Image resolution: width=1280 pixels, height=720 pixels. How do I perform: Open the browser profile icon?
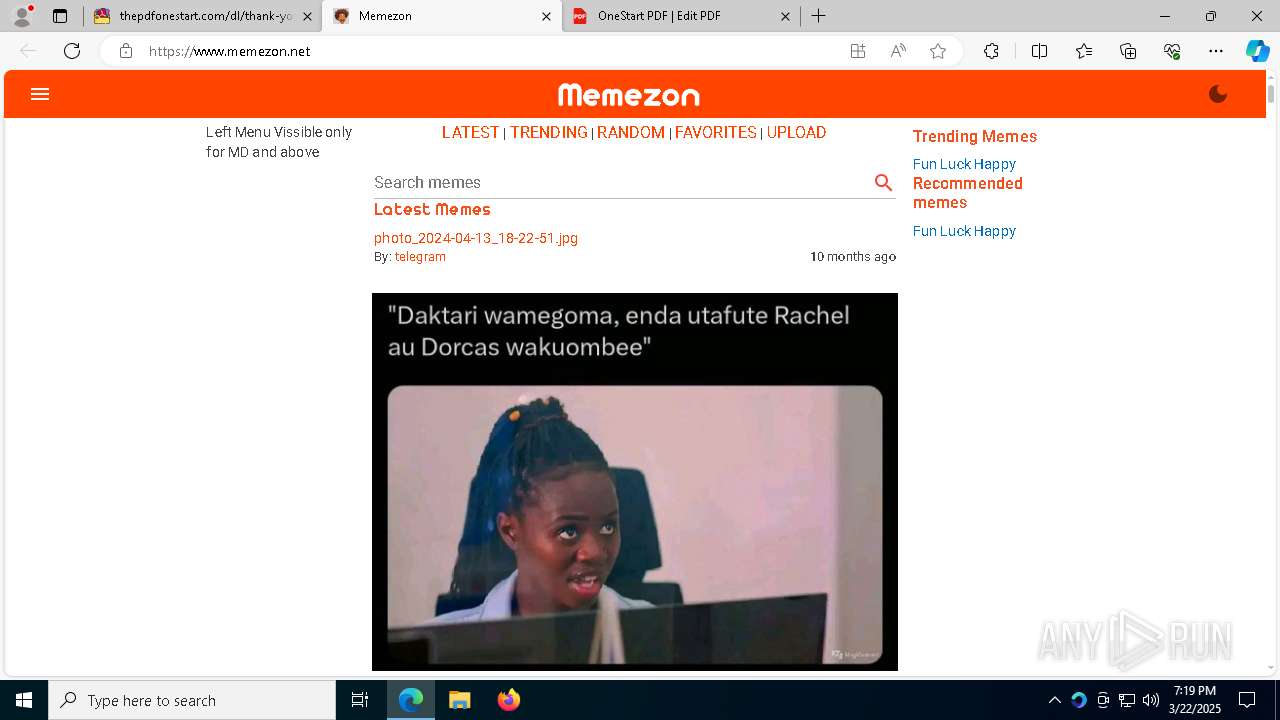(22, 16)
